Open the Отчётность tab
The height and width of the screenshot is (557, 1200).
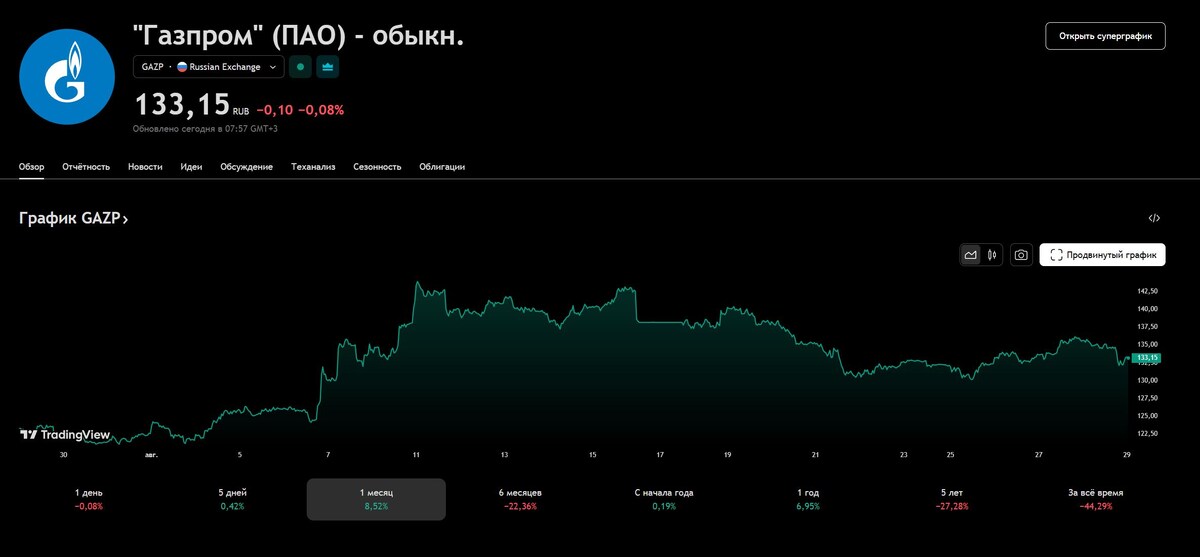click(86, 167)
